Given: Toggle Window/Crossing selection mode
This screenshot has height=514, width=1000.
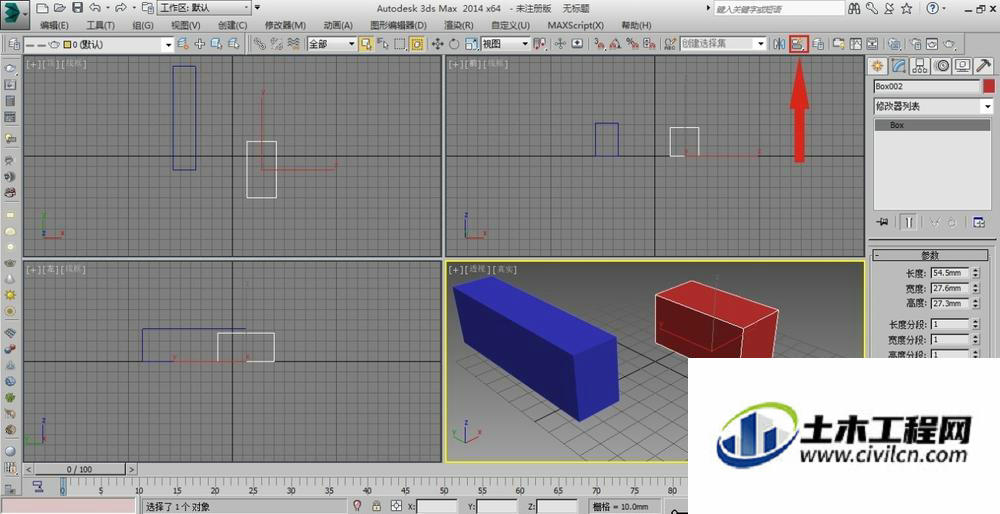Looking at the screenshot, I should (x=416, y=44).
